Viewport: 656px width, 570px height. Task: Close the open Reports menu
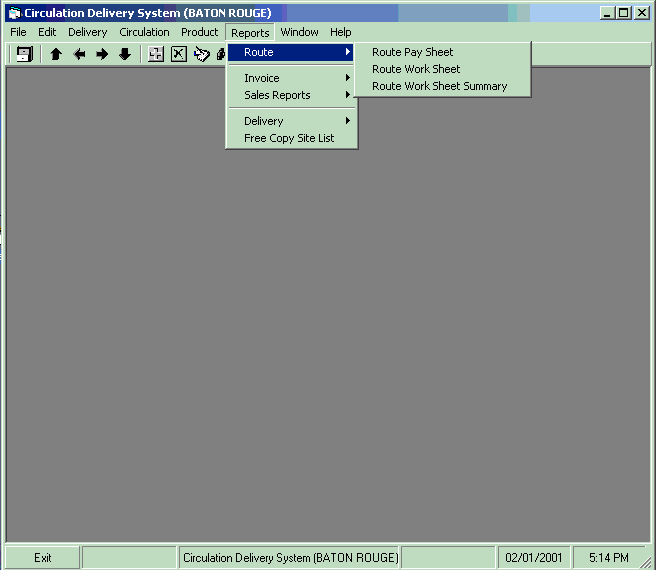coord(250,33)
